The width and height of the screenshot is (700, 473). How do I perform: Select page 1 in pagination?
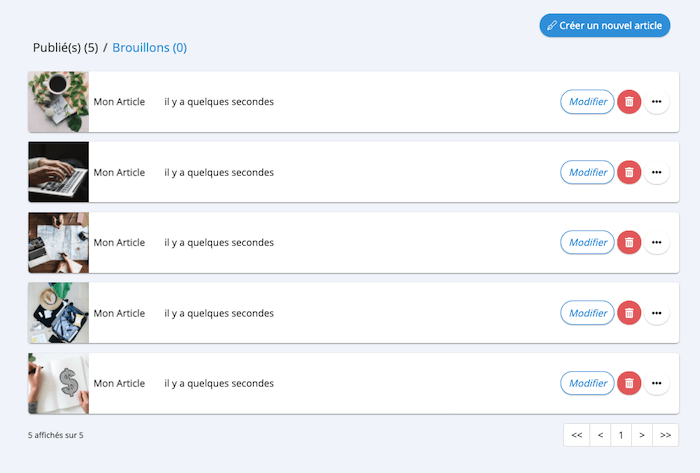coord(621,435)
